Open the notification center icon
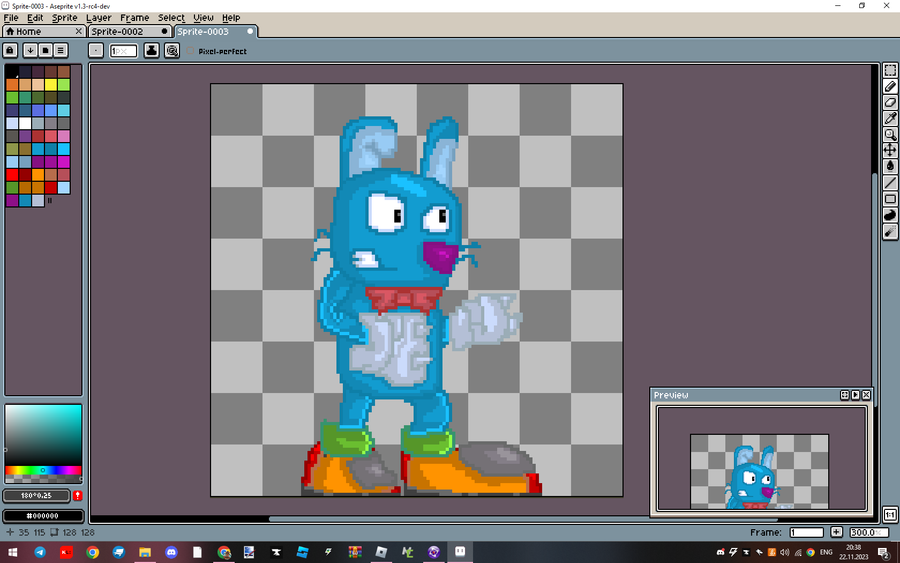The width and height of the screenshot is (900, 563). (885, 552)
